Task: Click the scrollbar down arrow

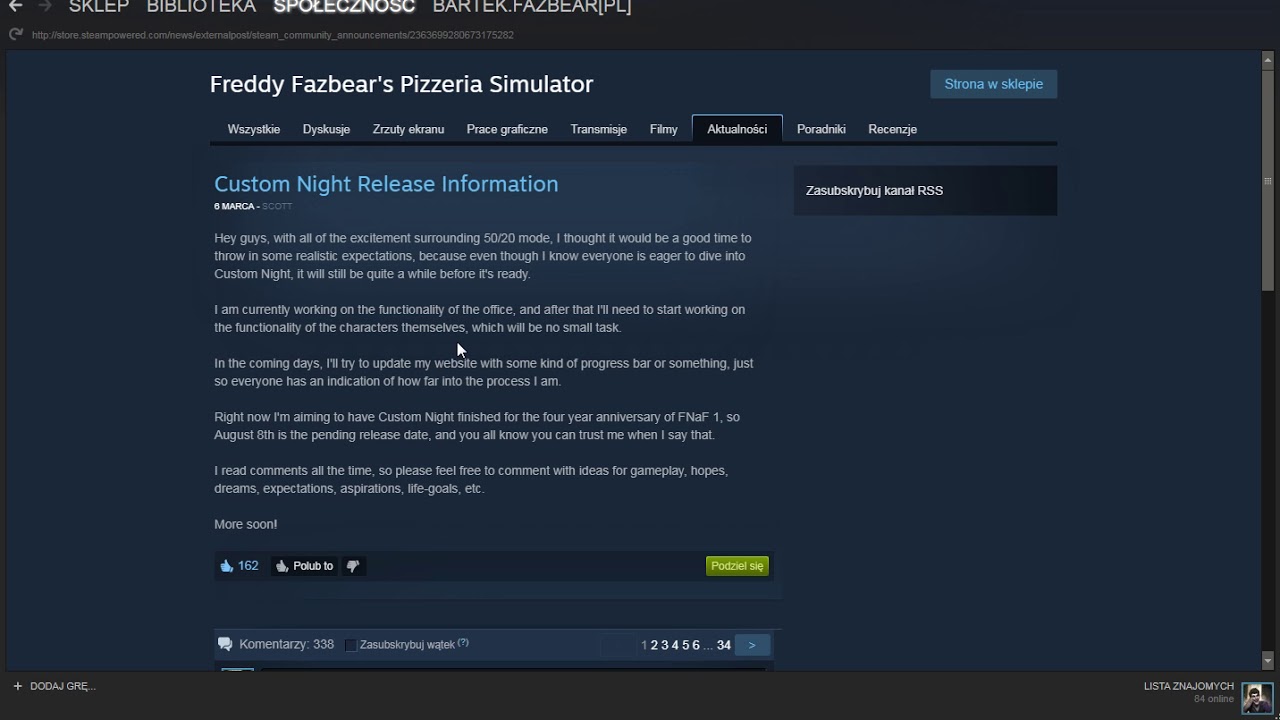Action: tap(1268, 660)
